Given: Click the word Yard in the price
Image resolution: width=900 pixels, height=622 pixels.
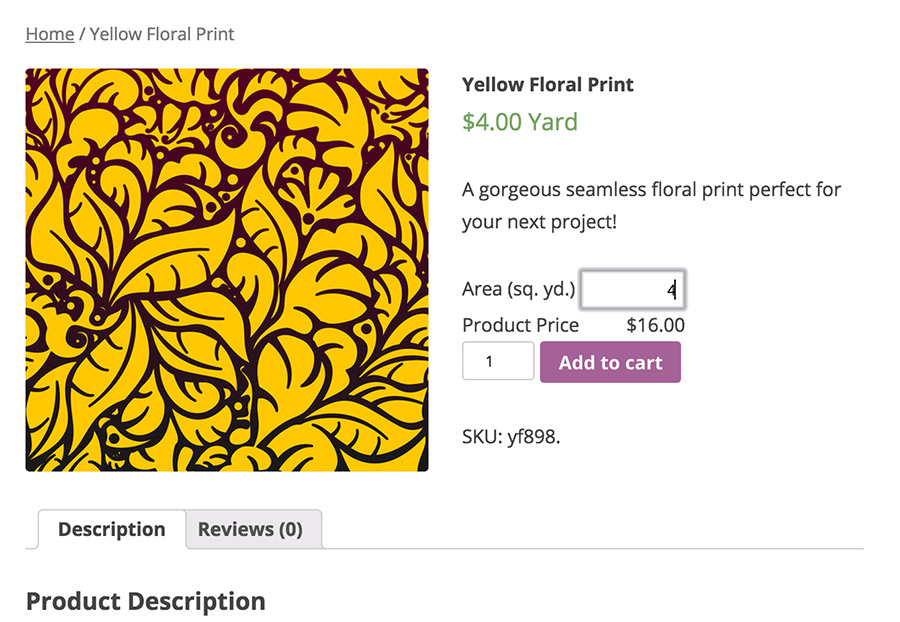Looking at the screenshot, I should click(553, 122).
